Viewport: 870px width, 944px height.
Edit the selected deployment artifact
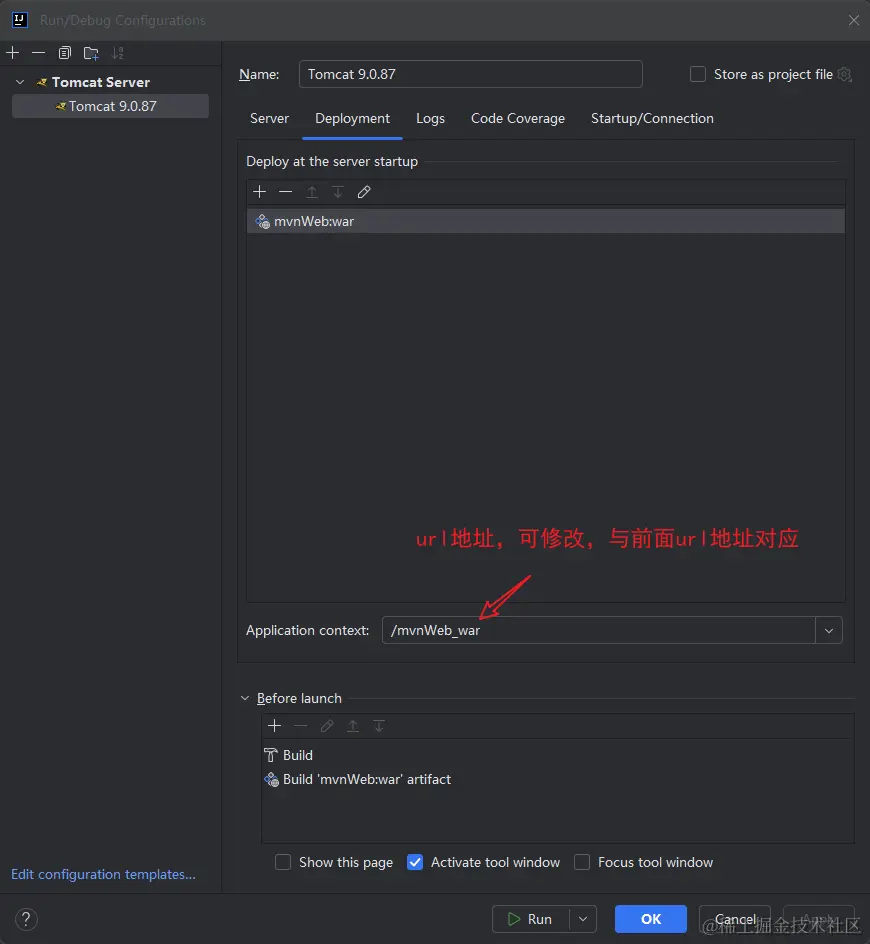[x=364, y=192]
